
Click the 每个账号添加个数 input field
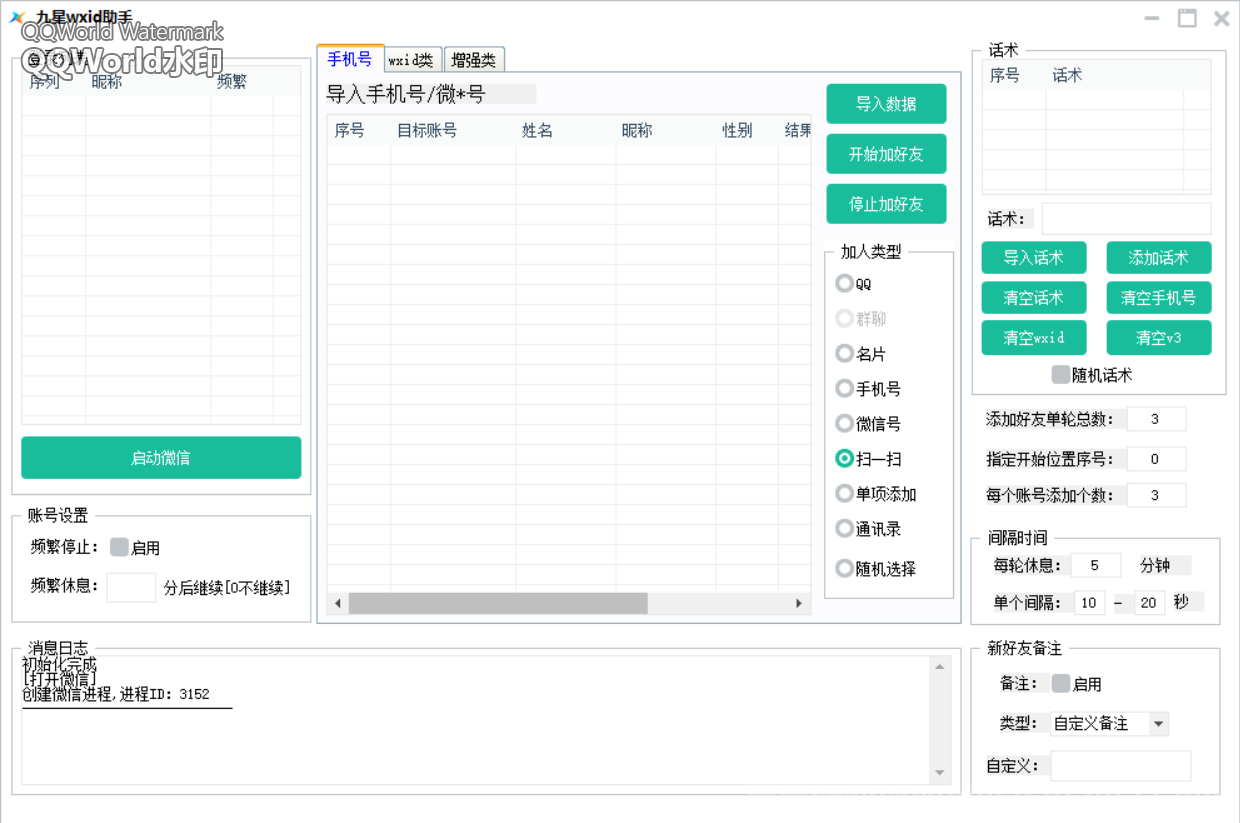(1156, 495)
